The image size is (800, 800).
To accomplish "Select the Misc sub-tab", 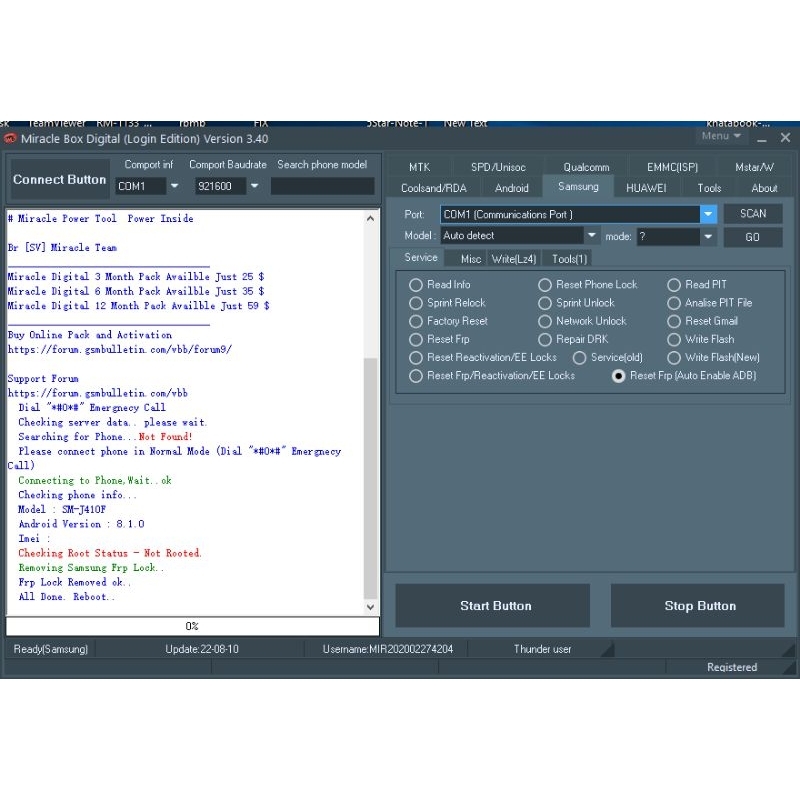I will pyautogui.click(x=470, y=259).
